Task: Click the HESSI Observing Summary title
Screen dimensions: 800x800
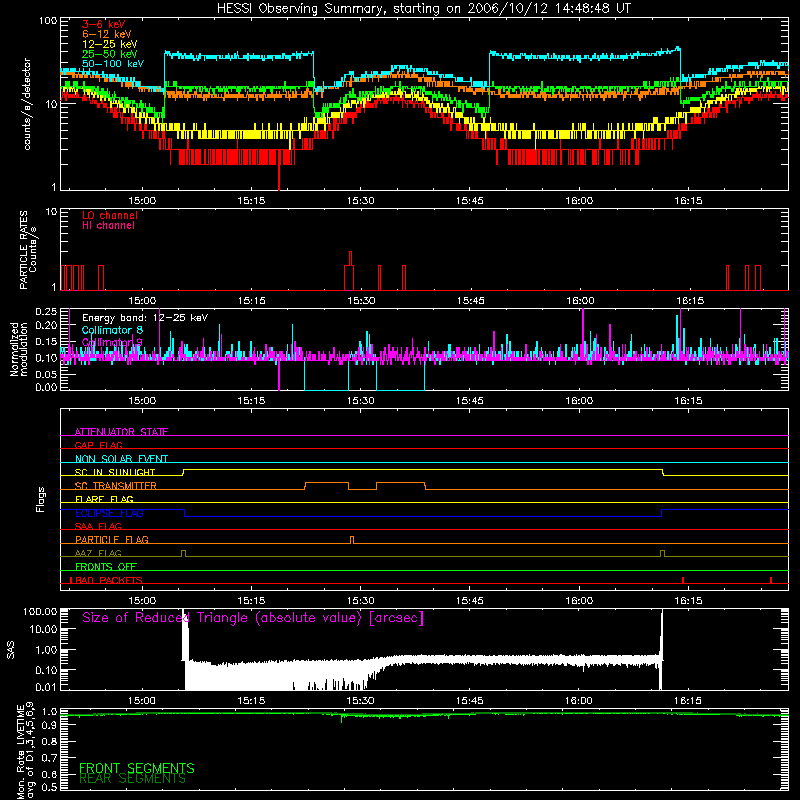Action: (423, 9)
